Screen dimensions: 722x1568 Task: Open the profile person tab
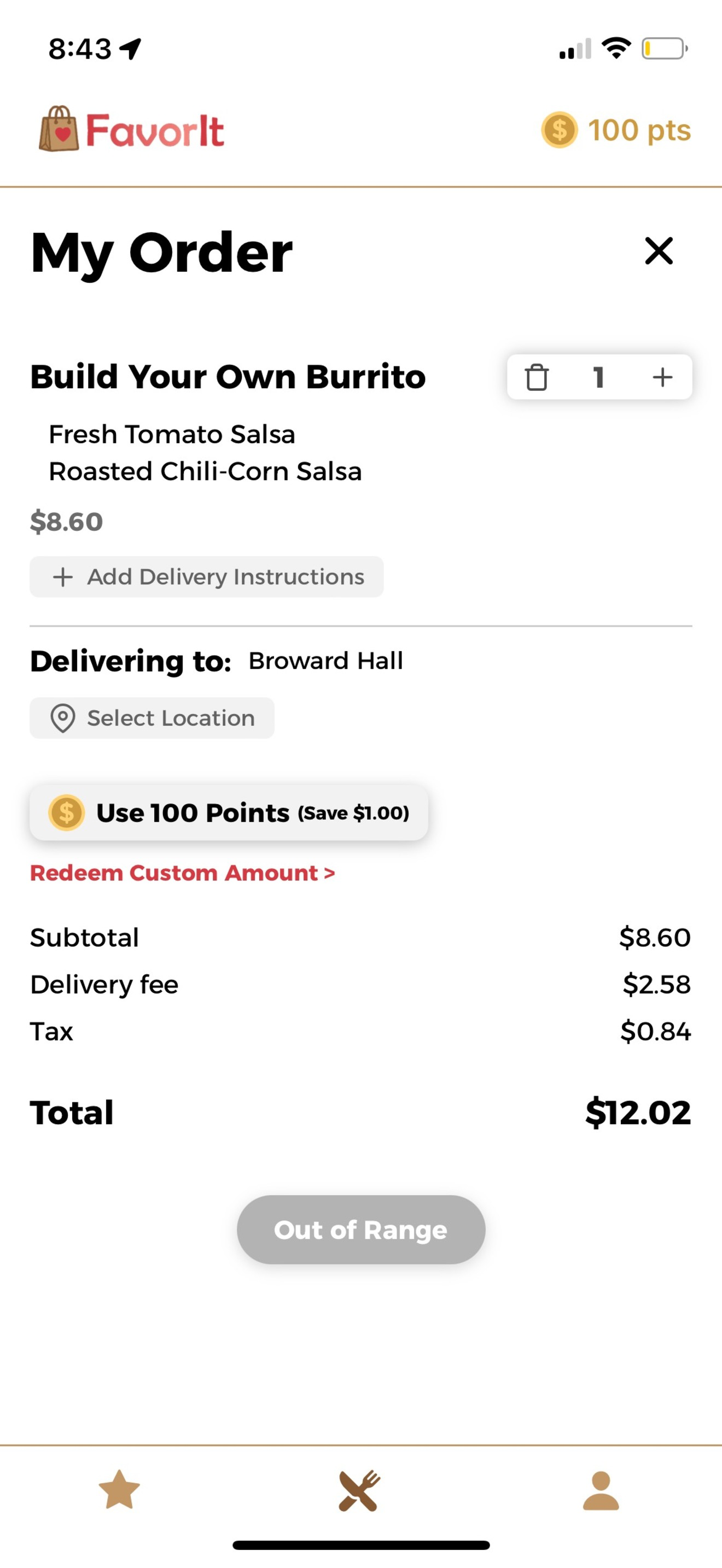601,1491
